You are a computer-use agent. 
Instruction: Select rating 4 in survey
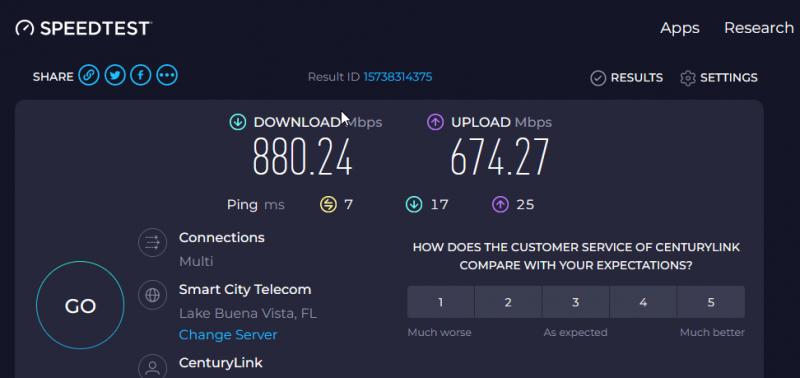(x=643, y=302)
